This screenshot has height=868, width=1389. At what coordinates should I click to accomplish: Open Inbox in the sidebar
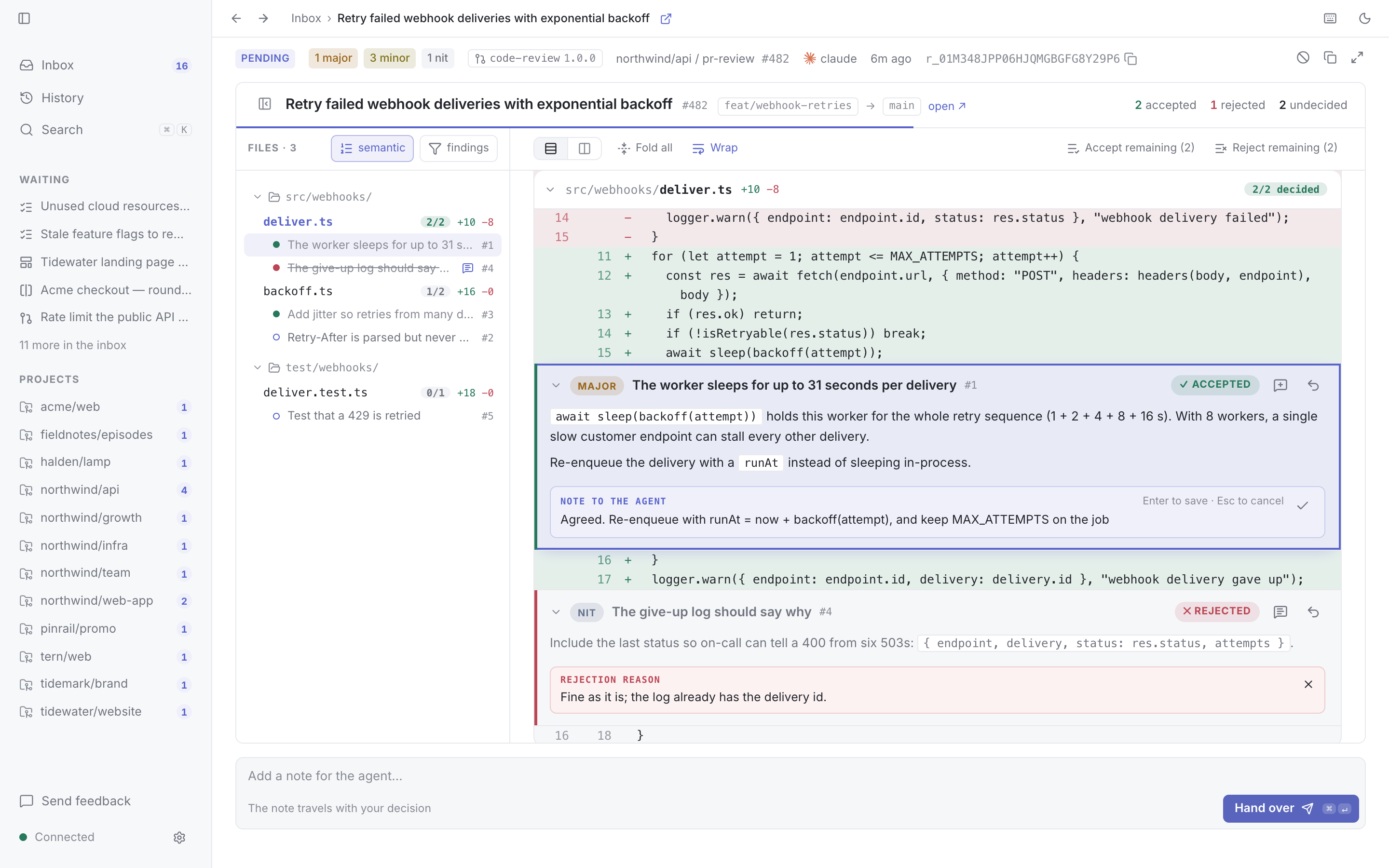point(105,66)
